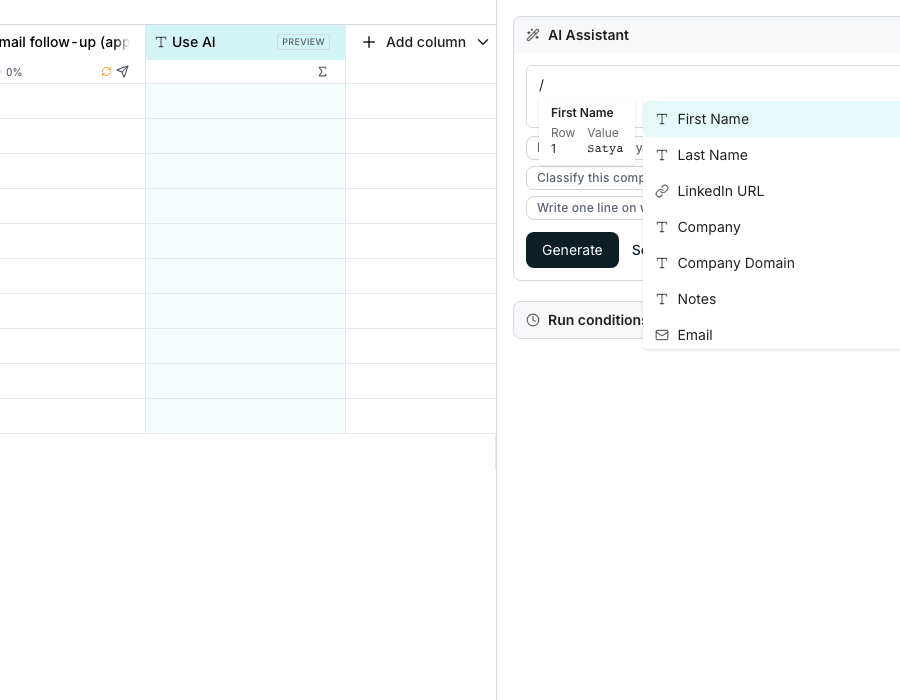Viewport: 900px width, 700px height.
Task: Click the magic wand AI Assistant icon
Action: [x=533, y=35]
